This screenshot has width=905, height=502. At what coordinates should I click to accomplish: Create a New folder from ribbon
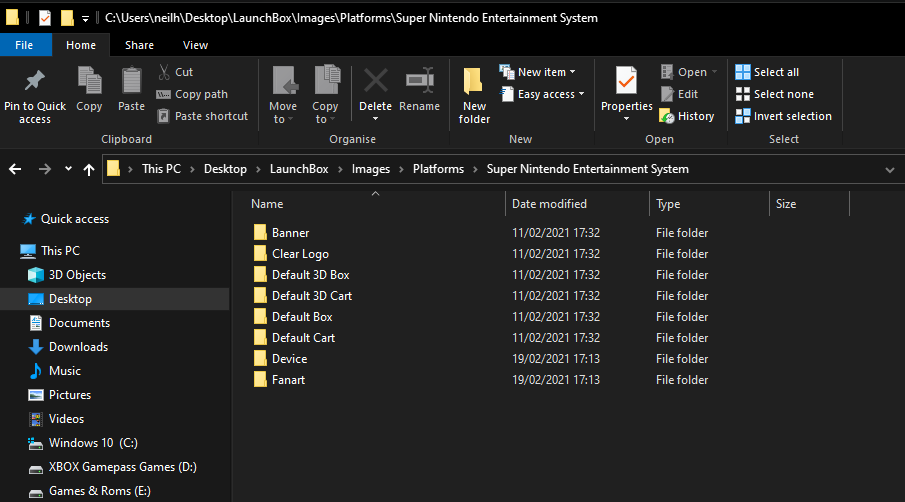point(474,95)
